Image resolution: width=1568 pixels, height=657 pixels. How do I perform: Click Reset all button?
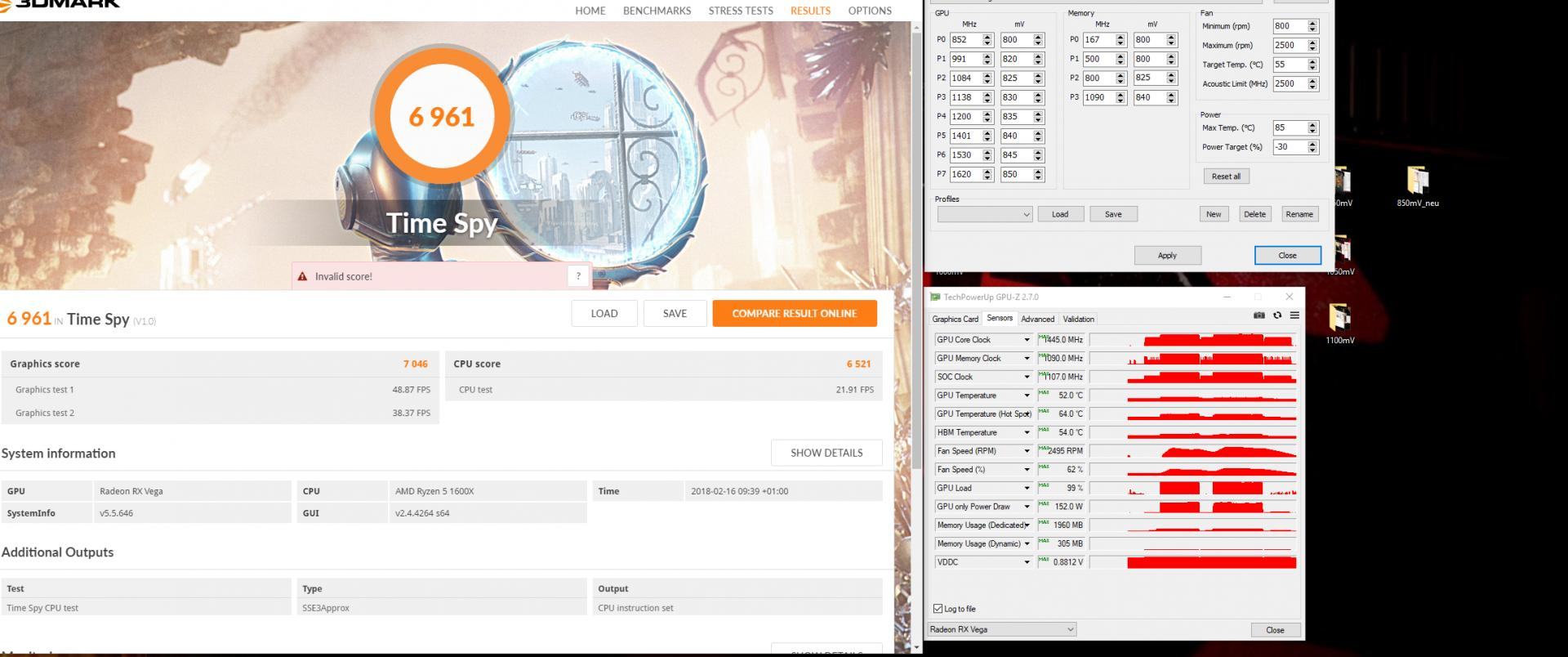(x=1226, y=177)
